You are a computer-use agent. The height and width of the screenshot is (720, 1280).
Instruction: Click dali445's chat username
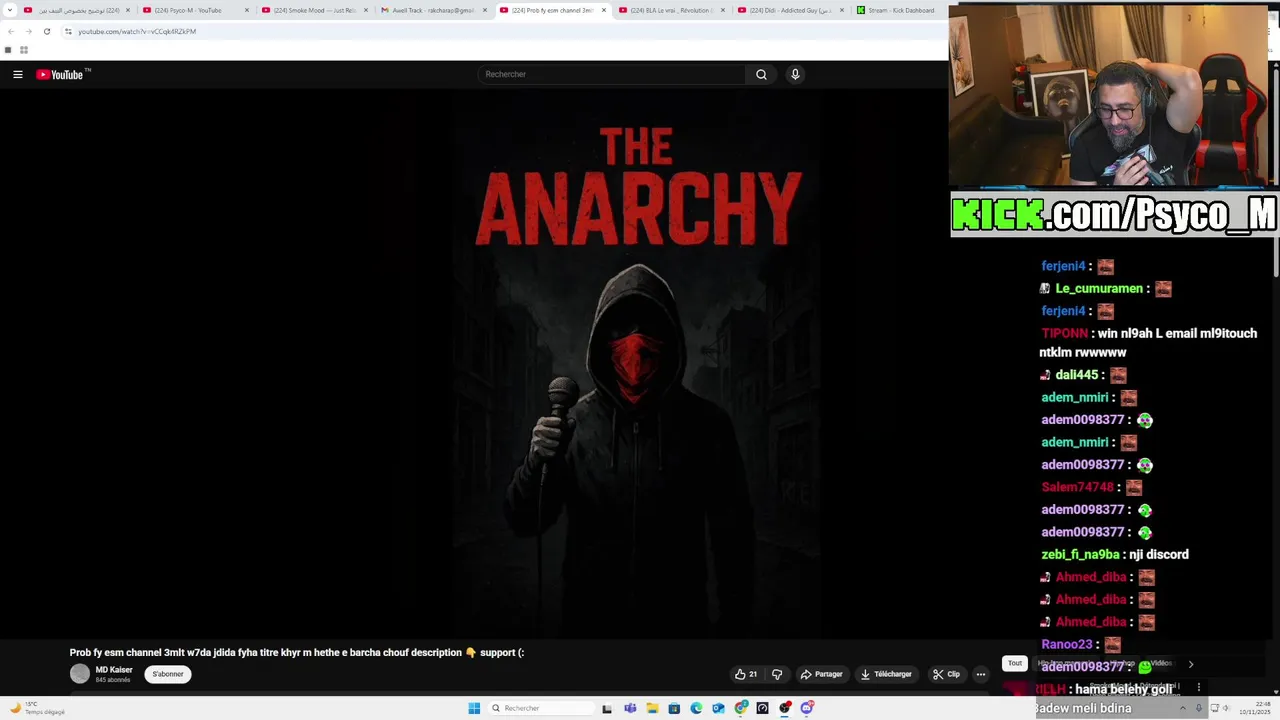[1076, 375]
